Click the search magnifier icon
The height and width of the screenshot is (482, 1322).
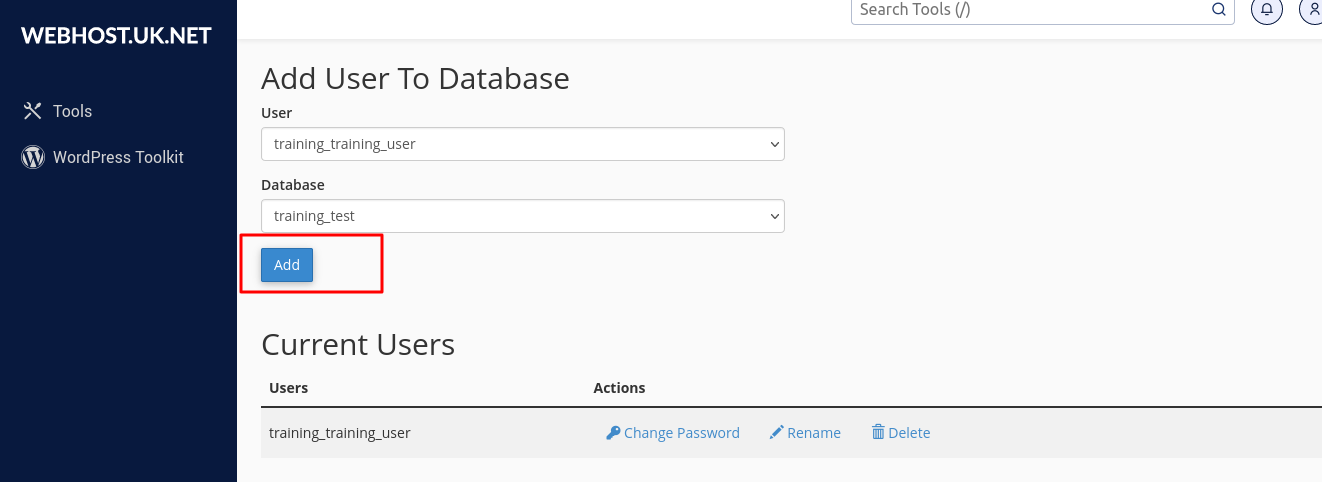point(1218,10)
